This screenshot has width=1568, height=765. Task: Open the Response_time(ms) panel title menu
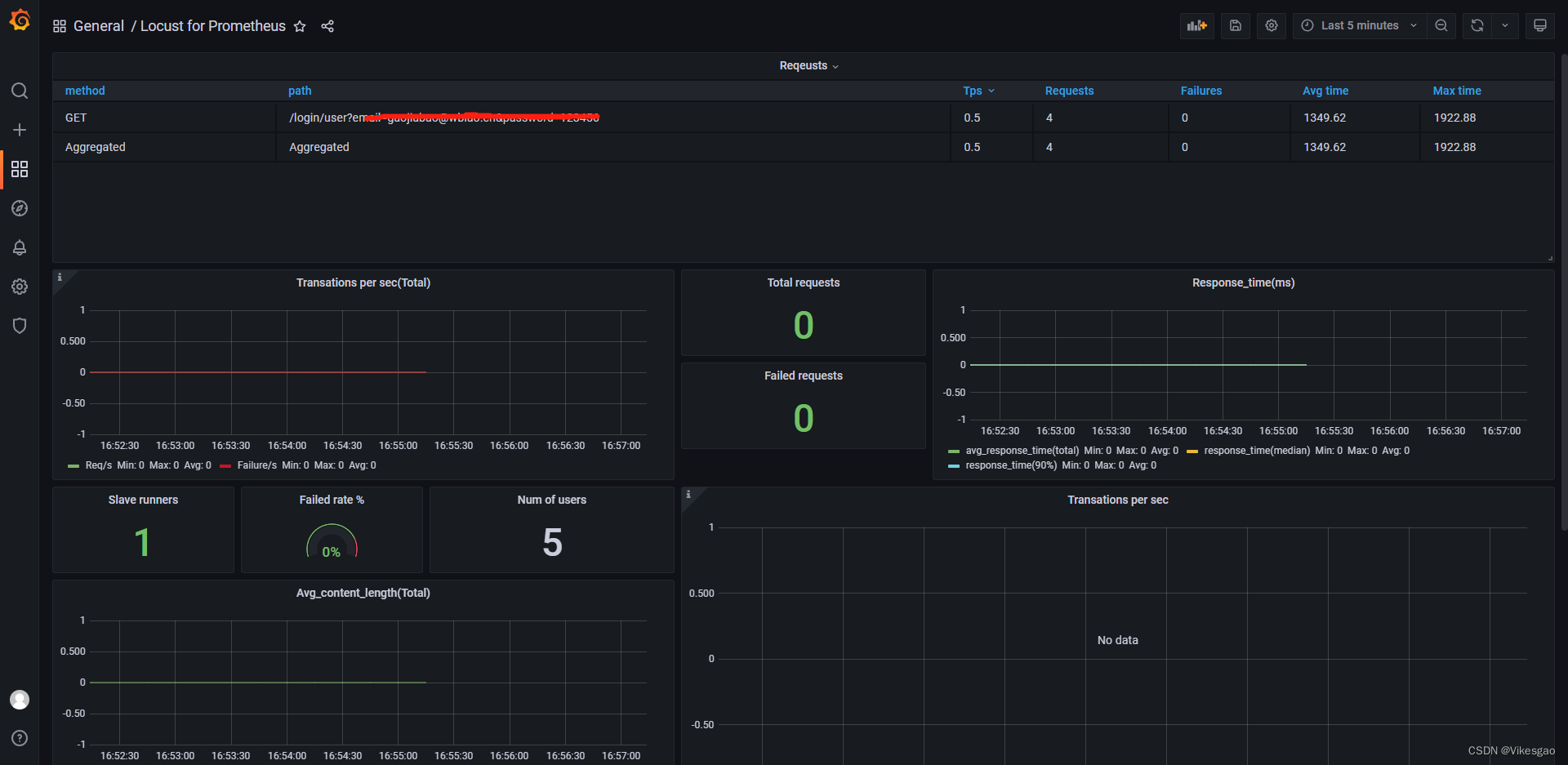1244,282
